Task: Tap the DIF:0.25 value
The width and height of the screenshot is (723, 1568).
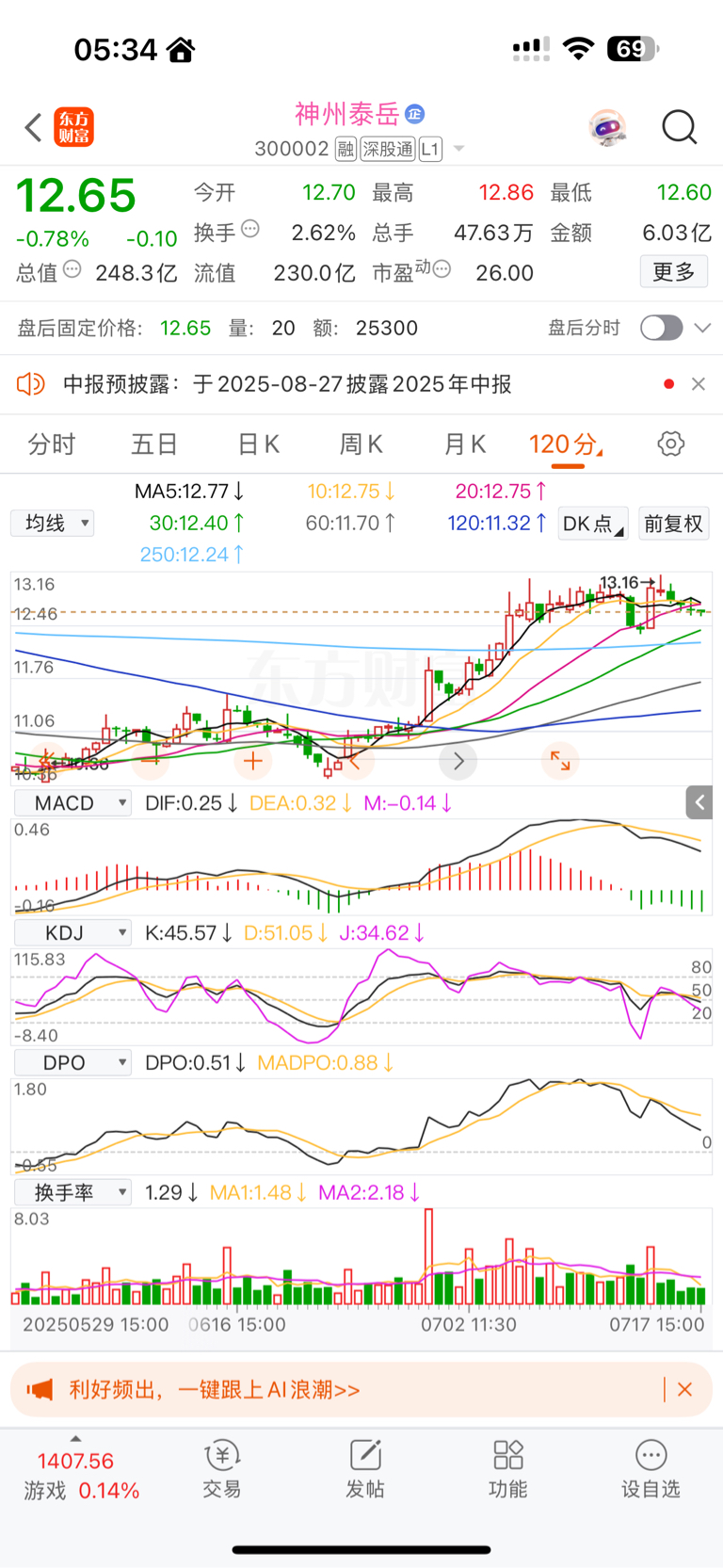Action: point(191,803)
